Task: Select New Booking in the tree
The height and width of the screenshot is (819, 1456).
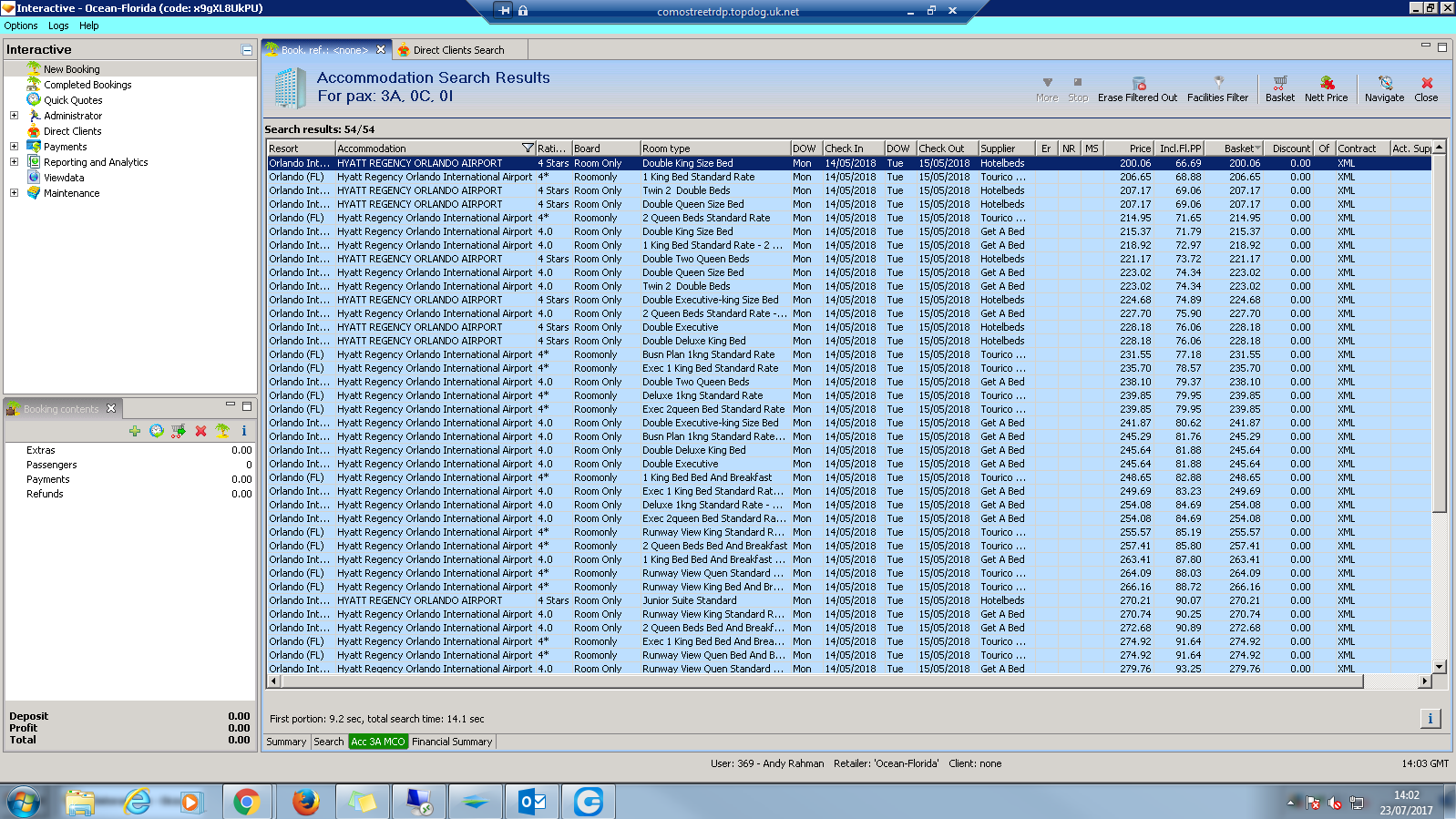Action: [x=72, y=69]
